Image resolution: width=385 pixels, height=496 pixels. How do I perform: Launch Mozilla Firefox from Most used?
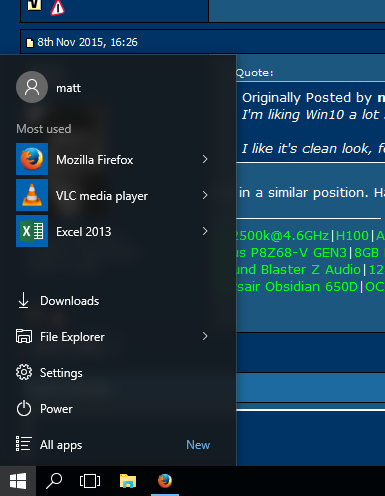tap(113, 159)
